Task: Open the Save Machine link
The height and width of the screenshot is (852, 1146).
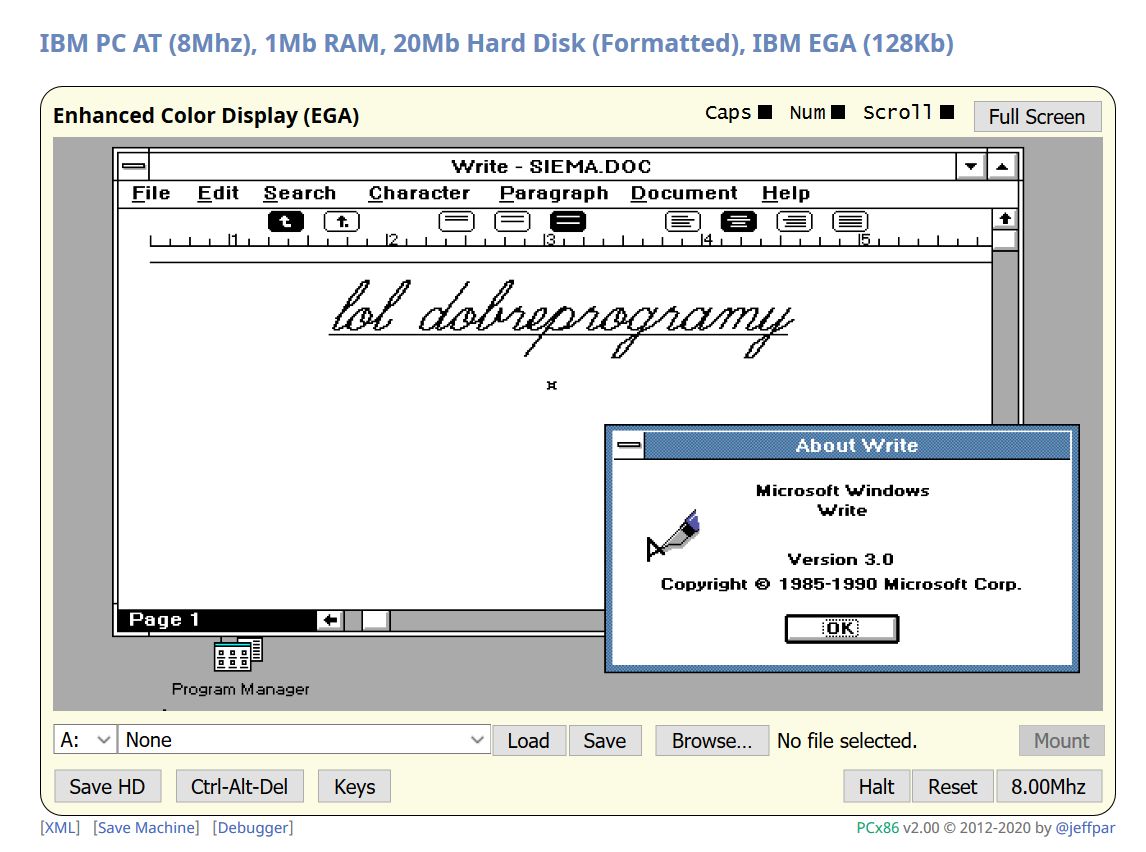Action: coord(146,828)
